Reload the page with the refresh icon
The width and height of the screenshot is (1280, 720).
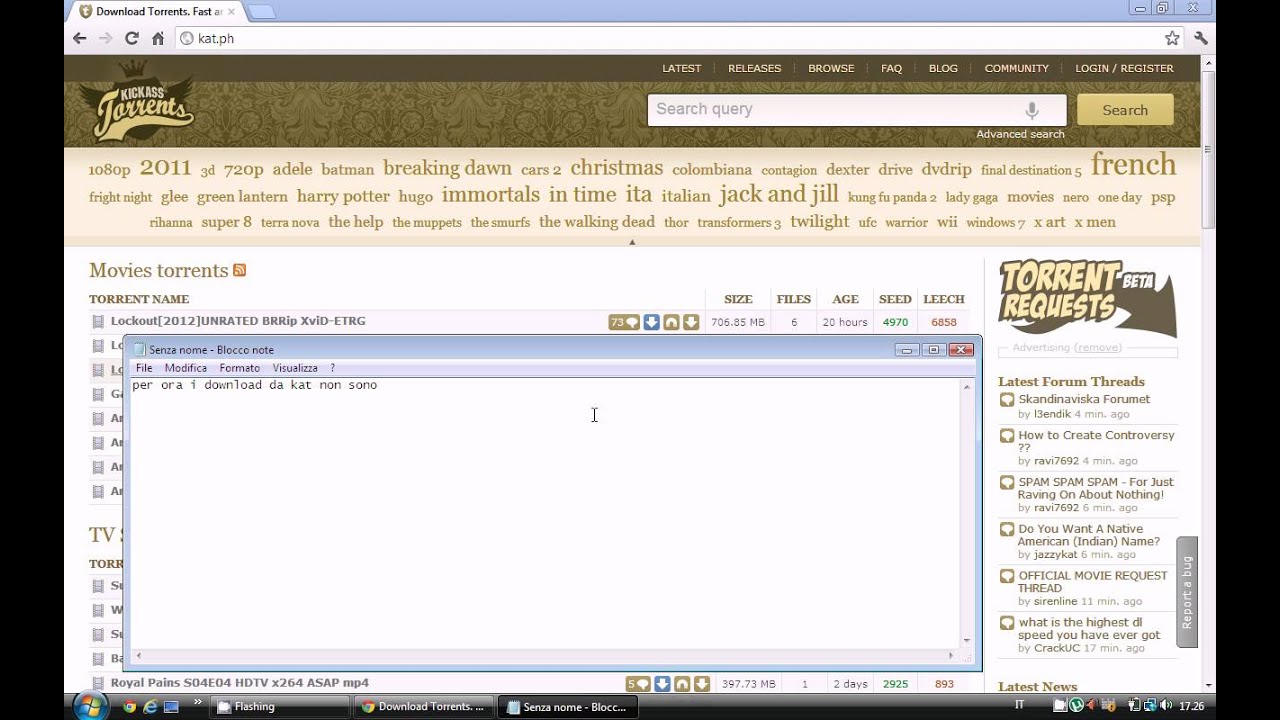coord(132,38)
